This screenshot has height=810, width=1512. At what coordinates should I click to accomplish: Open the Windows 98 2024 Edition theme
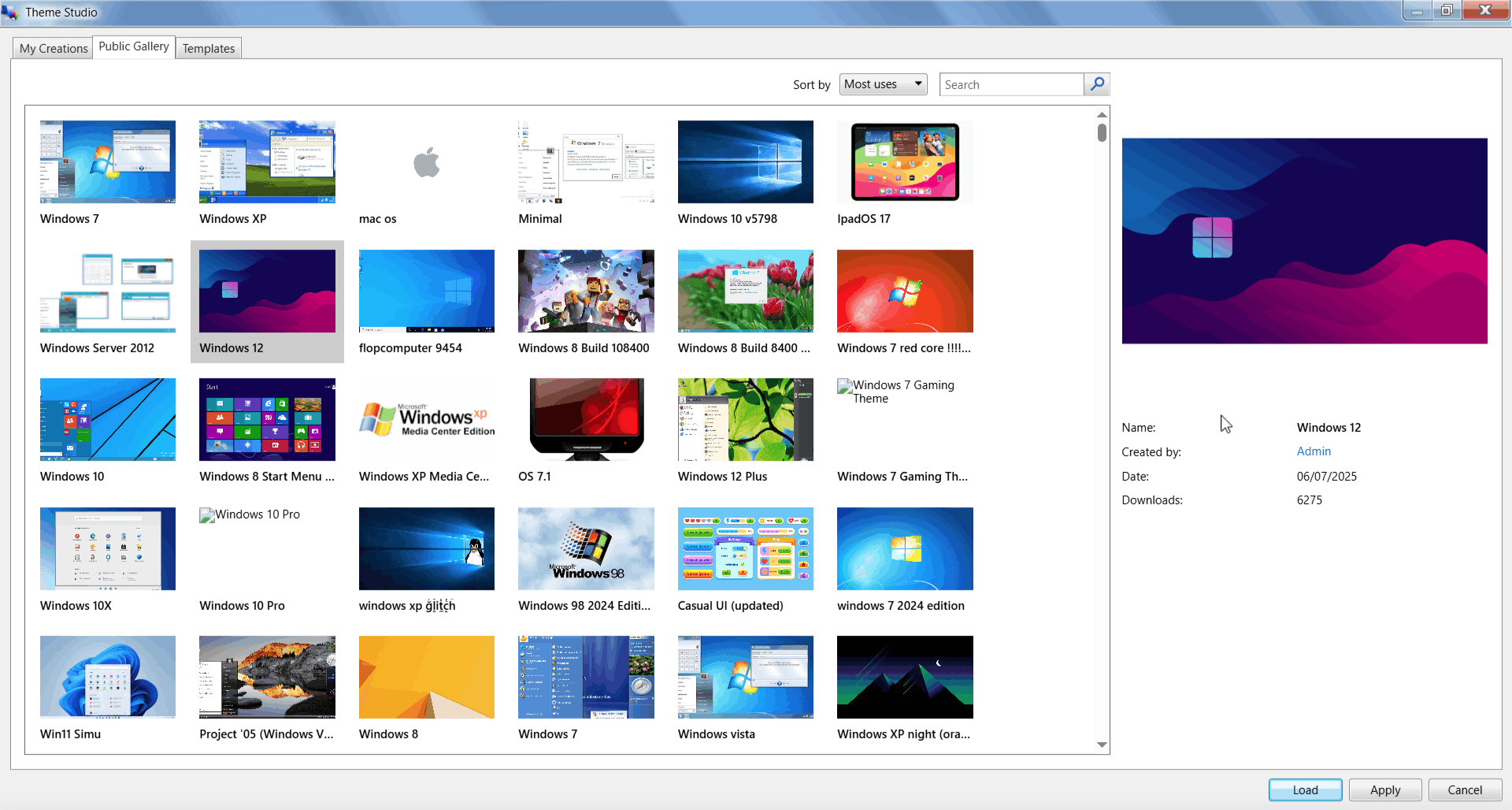coord(586,548)
